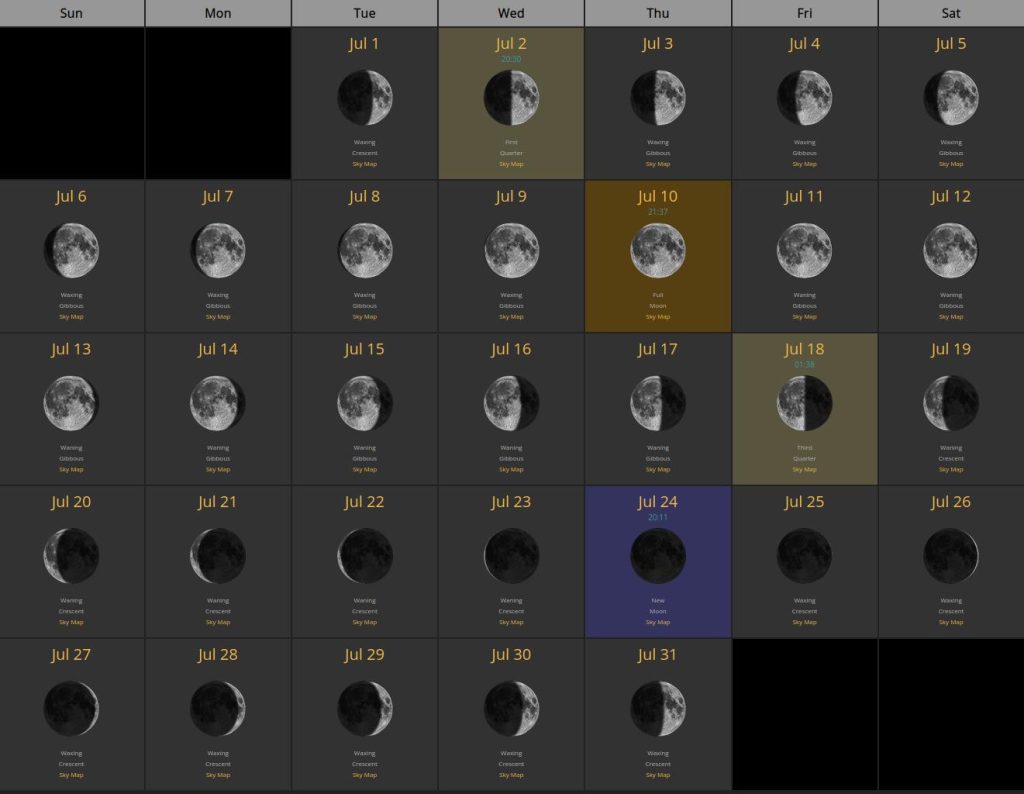Click the Jul 18 date label
The width and height of the screenshot is (1024, 794).
[804, 349]
